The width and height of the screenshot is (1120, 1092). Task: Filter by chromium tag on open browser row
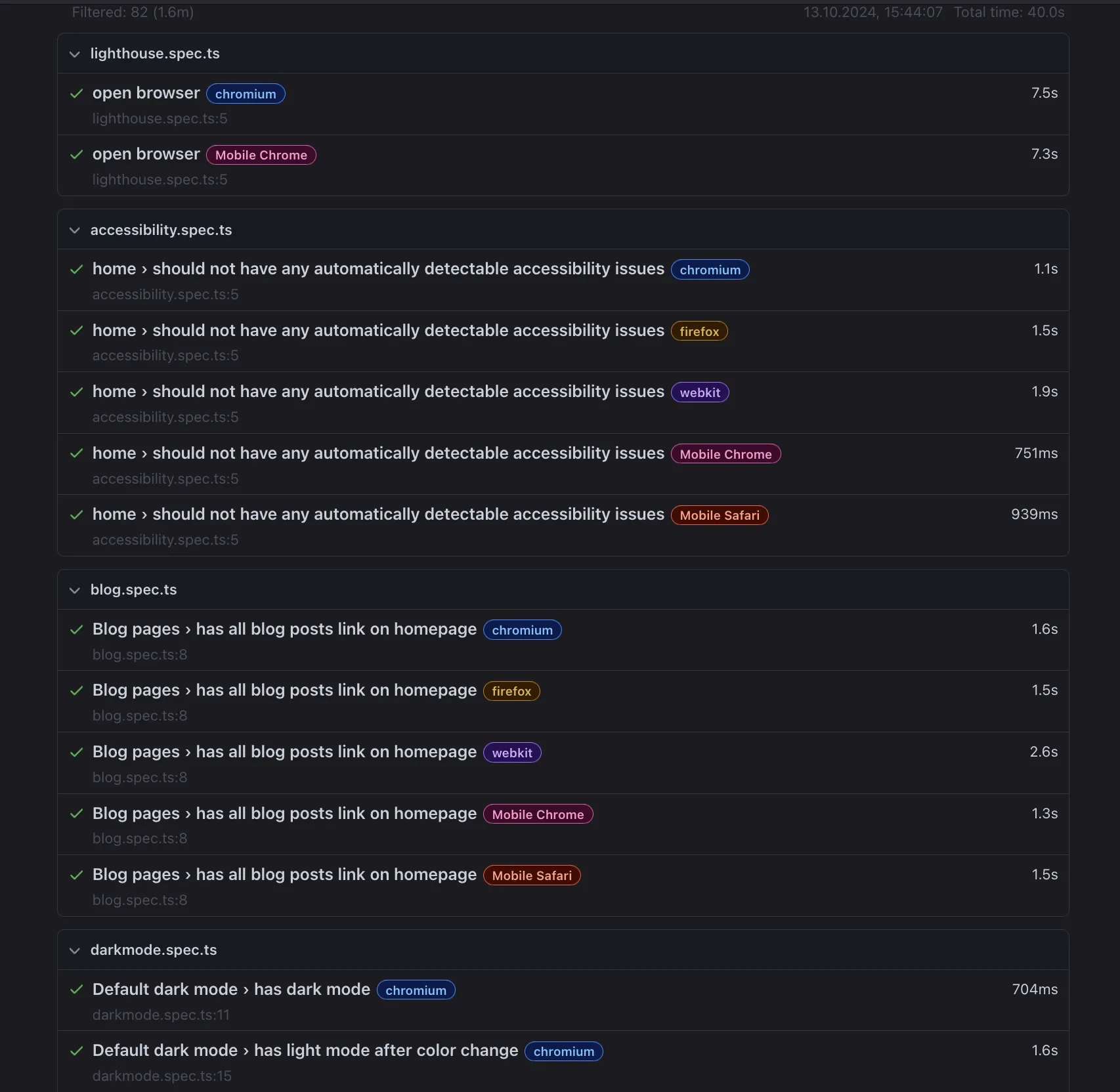click(x=246, y=94)
